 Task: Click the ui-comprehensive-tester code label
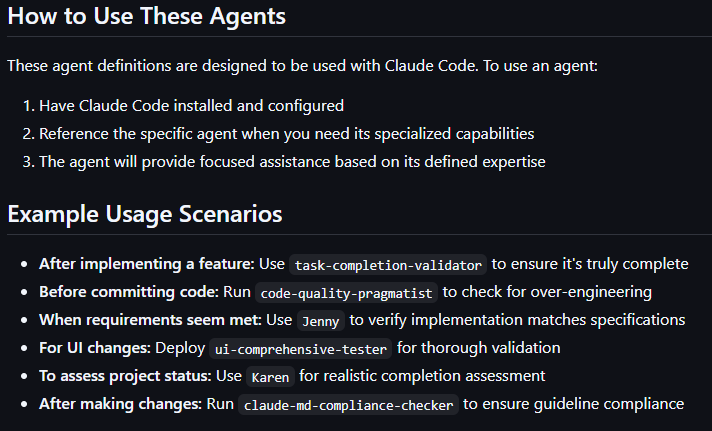[300, 349]
